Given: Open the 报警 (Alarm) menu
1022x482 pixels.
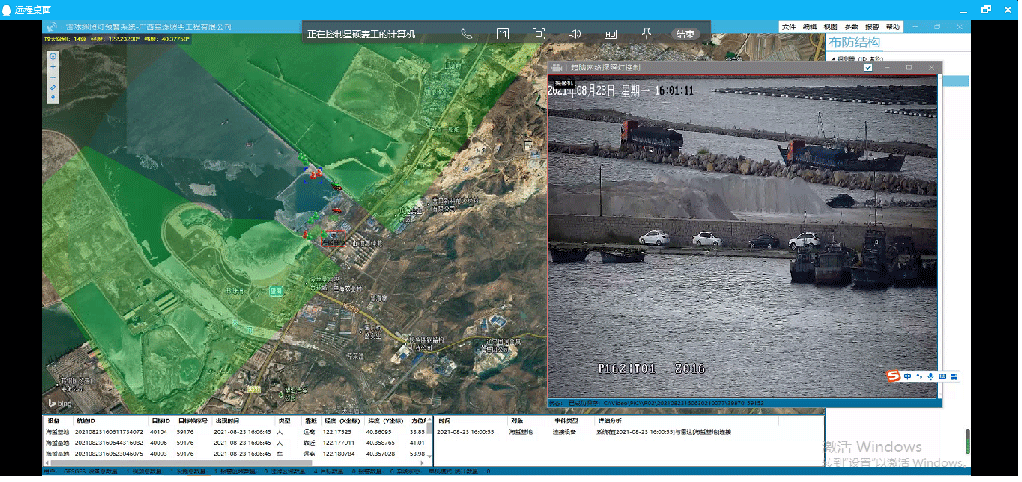Looking at the screenshot, I should (x=872, y=26).
